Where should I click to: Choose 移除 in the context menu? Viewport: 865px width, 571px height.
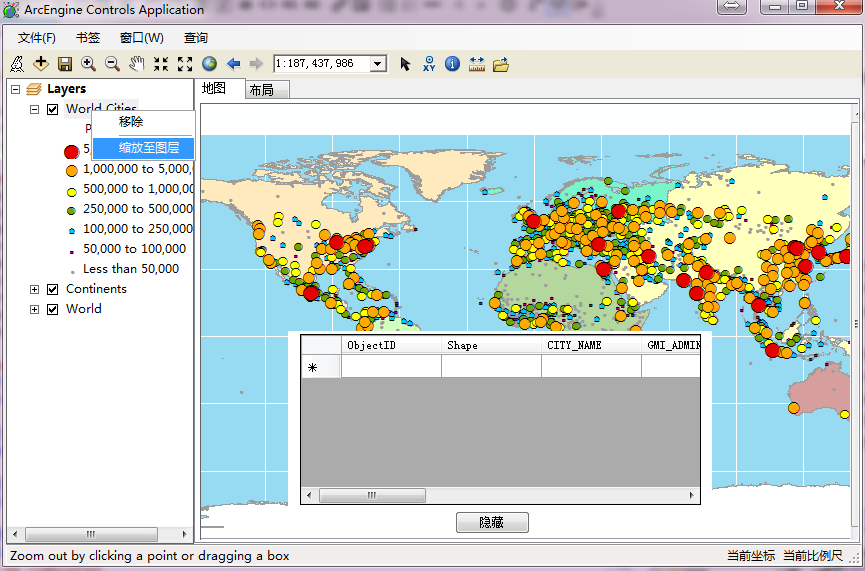143,122
